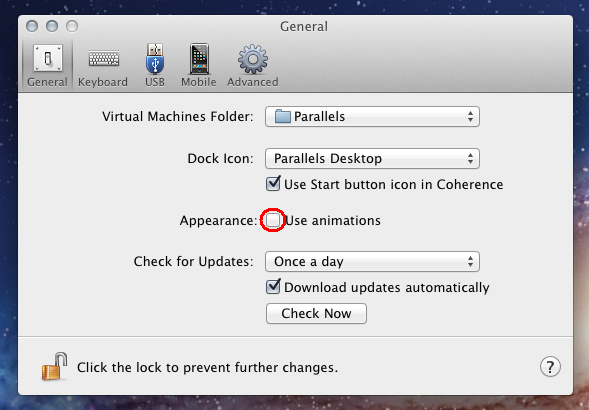
Task: Open the Check for Updates frequency dropdown
Action: click(x=372, y=262)
